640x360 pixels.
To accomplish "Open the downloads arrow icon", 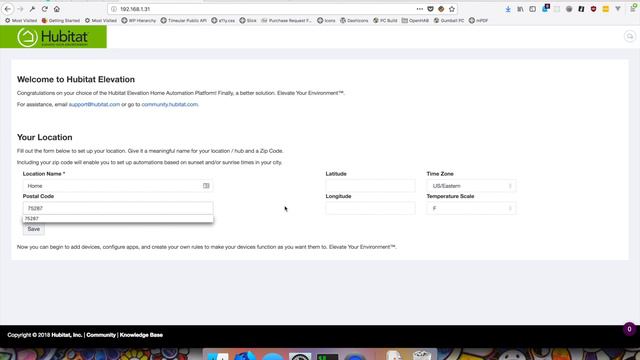I will pyautogui.click(x=508, y=9).
